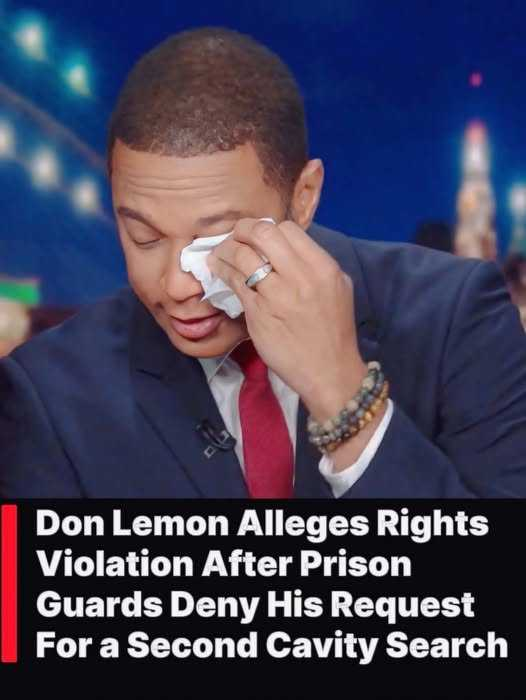Click the 'Guards Deny His Request' text line

pyautogui.click(x=255, y=605)
